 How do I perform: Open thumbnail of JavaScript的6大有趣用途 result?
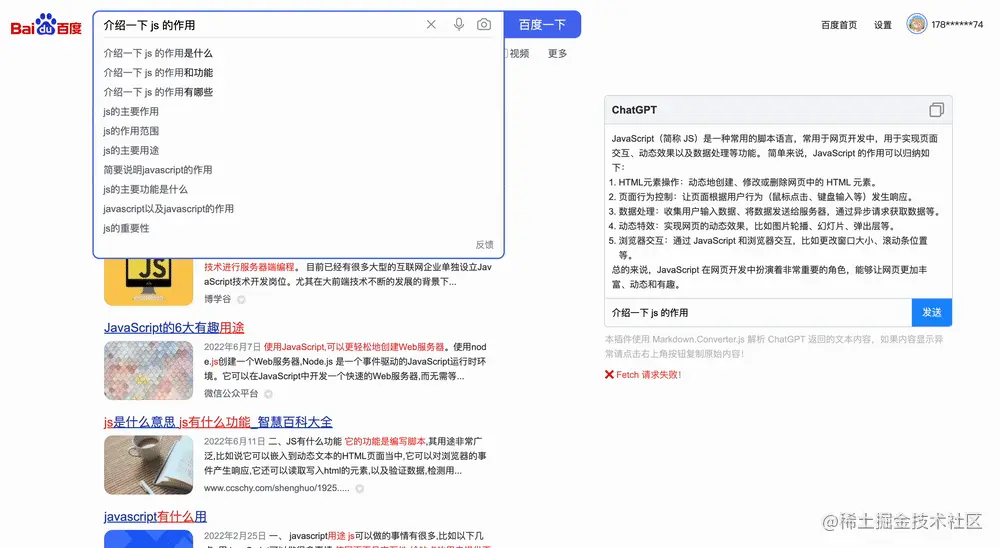[x=149, y=371]
